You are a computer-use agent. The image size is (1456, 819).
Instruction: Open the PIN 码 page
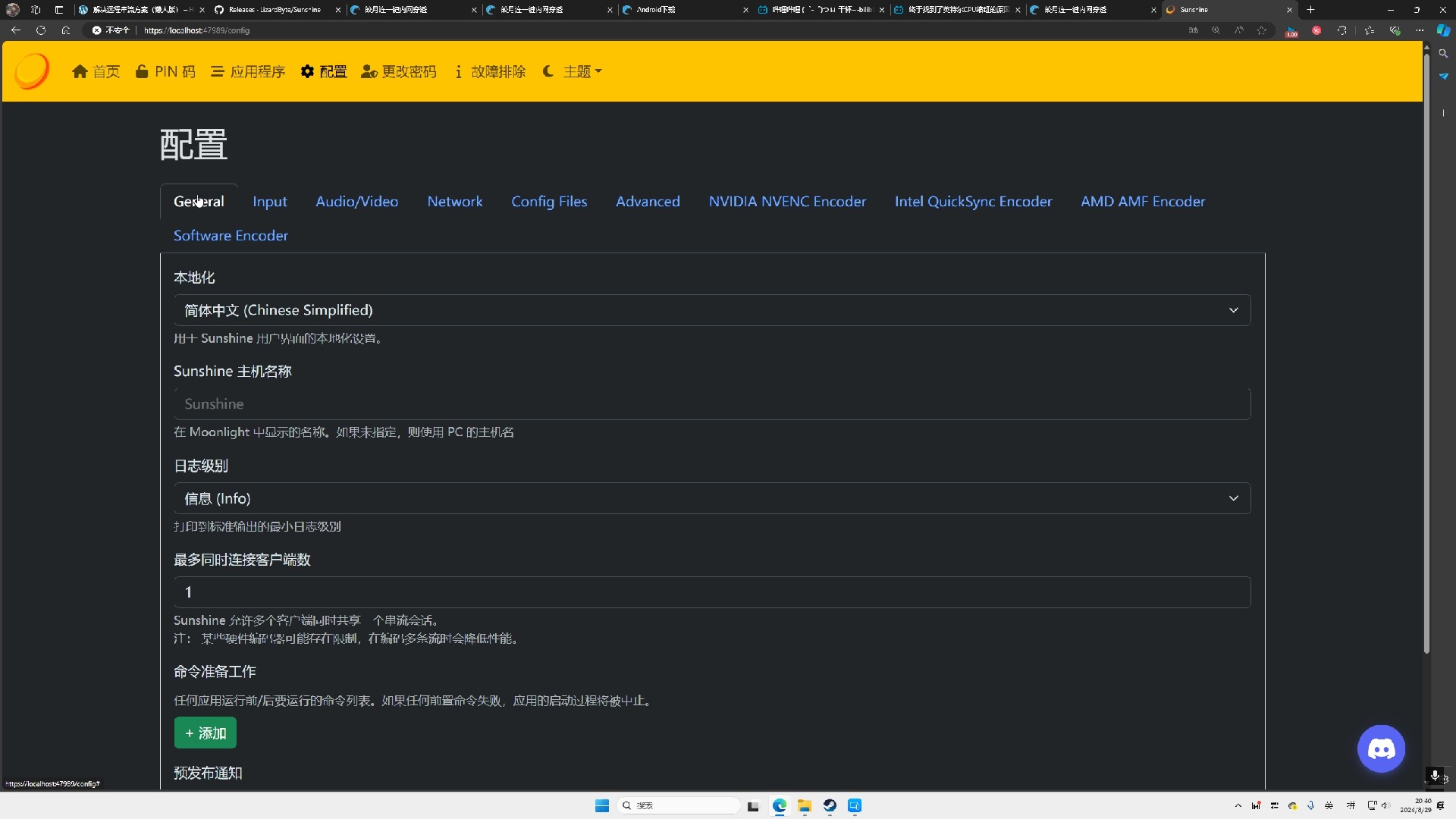pos(165,71)
